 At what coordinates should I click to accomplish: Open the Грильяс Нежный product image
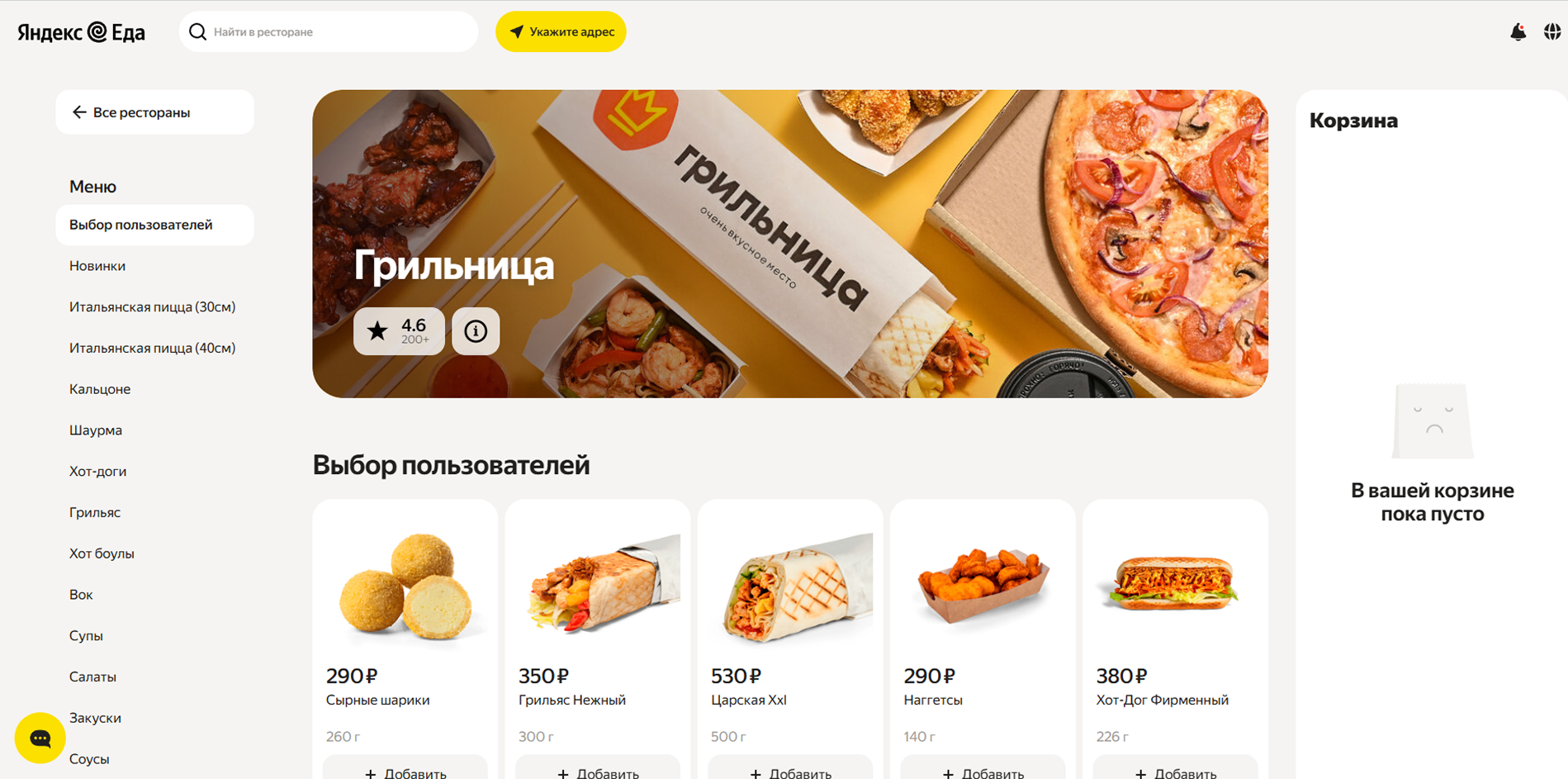pyautogui.click(x=598, y=587)
